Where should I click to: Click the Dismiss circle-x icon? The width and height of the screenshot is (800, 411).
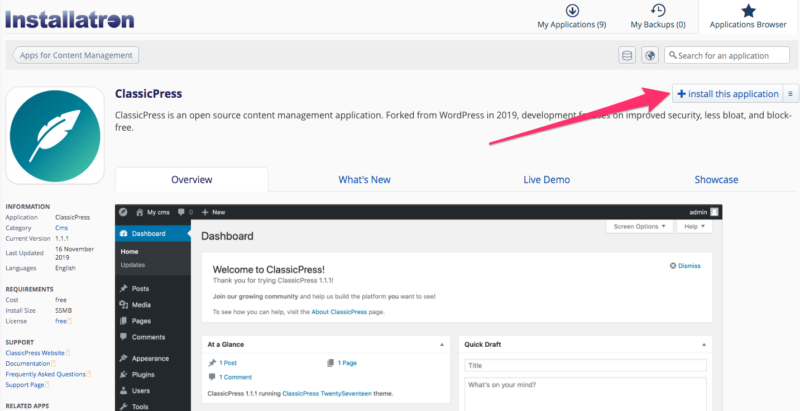673,266
